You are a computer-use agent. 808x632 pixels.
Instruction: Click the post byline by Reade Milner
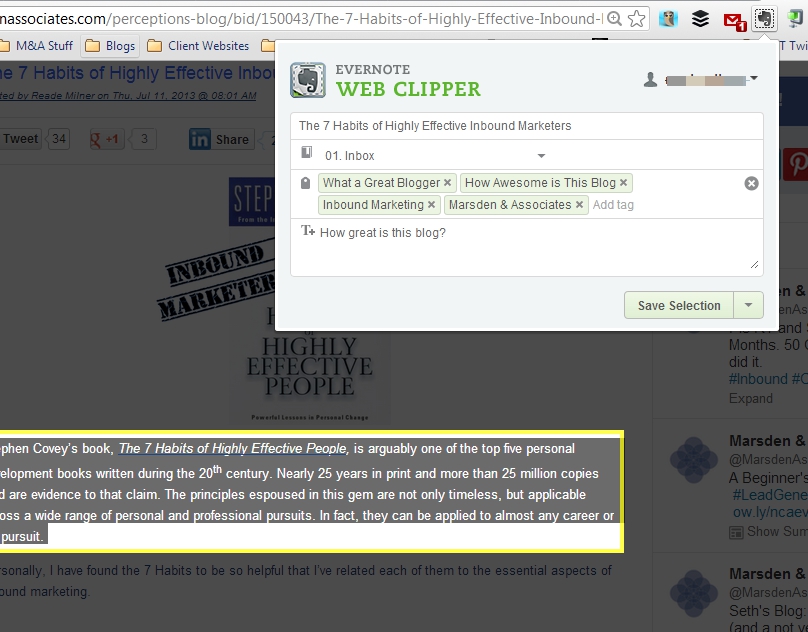coord(128,96)
